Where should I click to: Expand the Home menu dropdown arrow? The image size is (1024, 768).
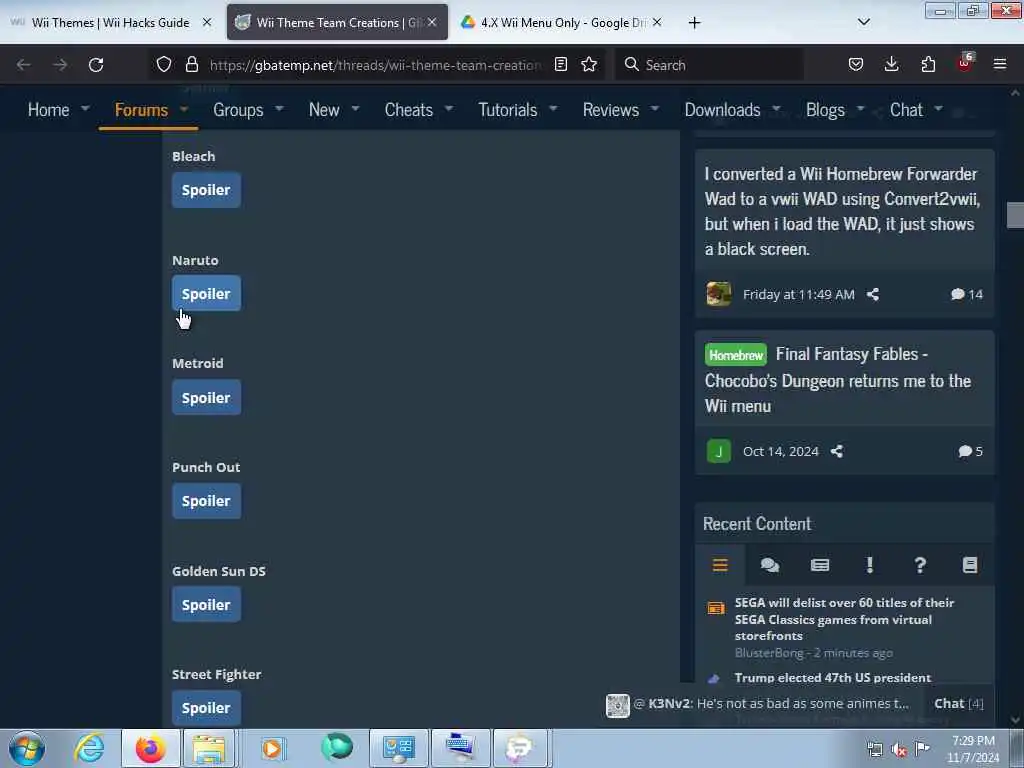(x=85, y=108)
